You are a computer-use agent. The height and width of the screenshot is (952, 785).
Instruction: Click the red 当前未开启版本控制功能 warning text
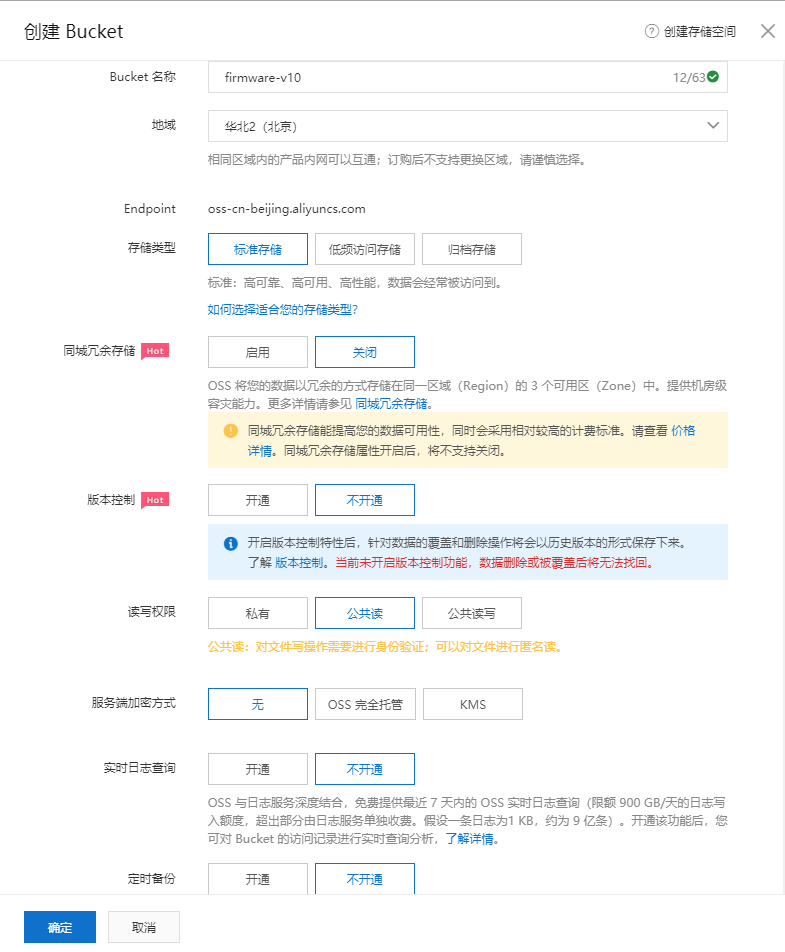494,563
